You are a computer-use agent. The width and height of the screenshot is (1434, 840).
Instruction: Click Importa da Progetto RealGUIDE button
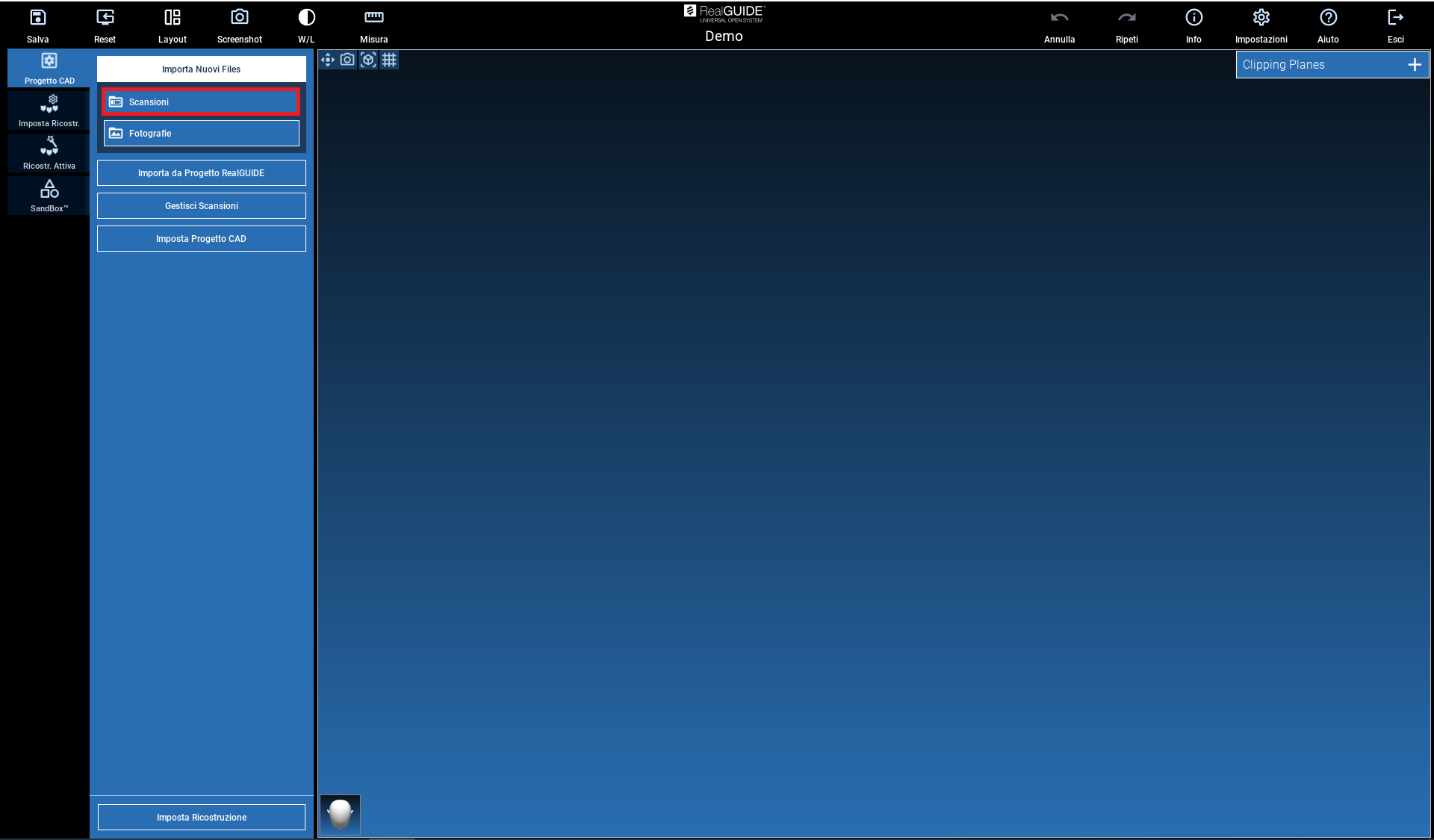click(202, 173)
